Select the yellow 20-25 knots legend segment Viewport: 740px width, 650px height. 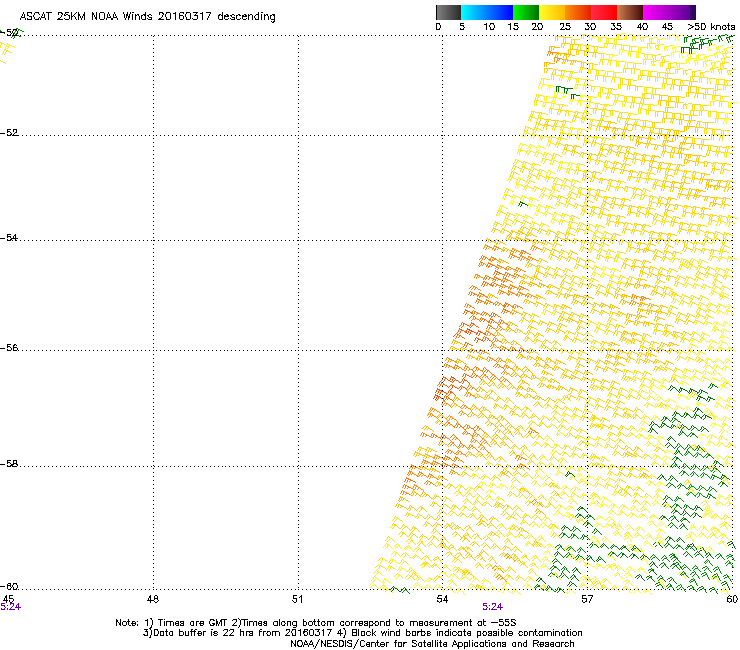[x=552, y=12]
